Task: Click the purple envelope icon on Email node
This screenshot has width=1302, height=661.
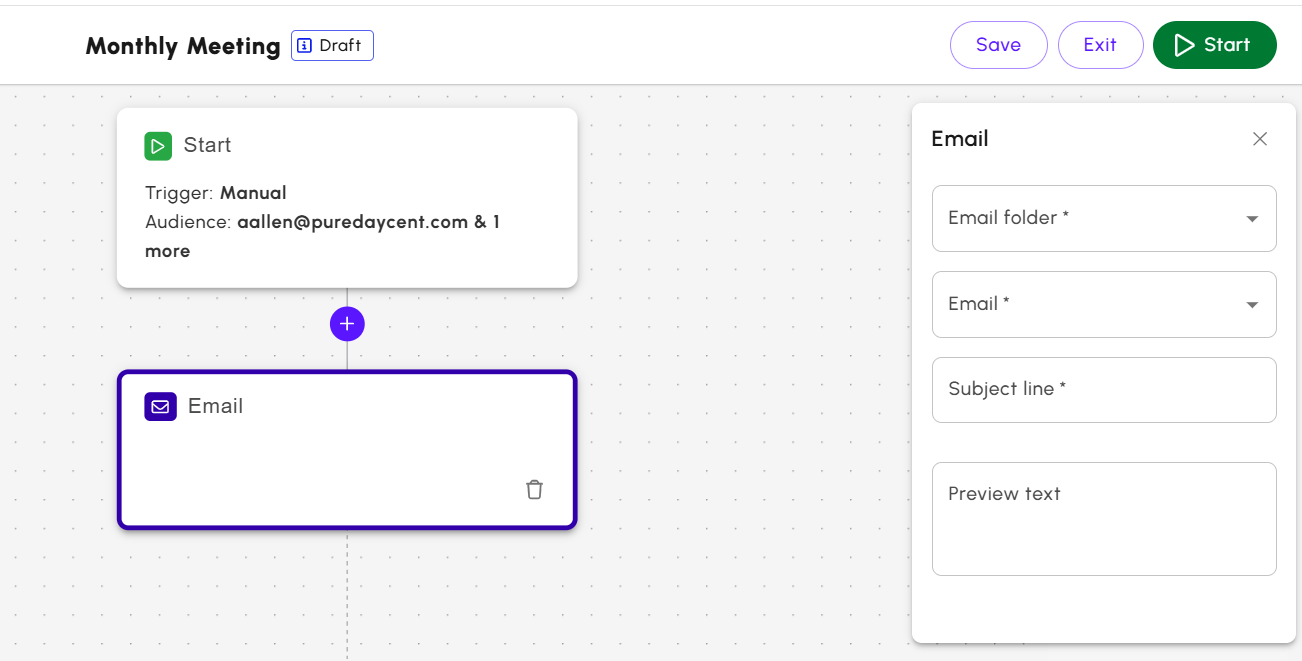Action: click(x=160, y=407)
